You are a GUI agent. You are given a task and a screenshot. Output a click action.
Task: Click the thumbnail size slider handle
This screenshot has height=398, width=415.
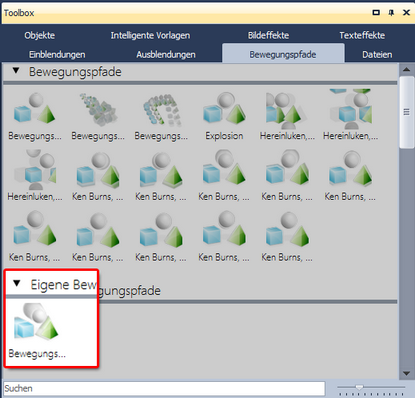[359, 387]
